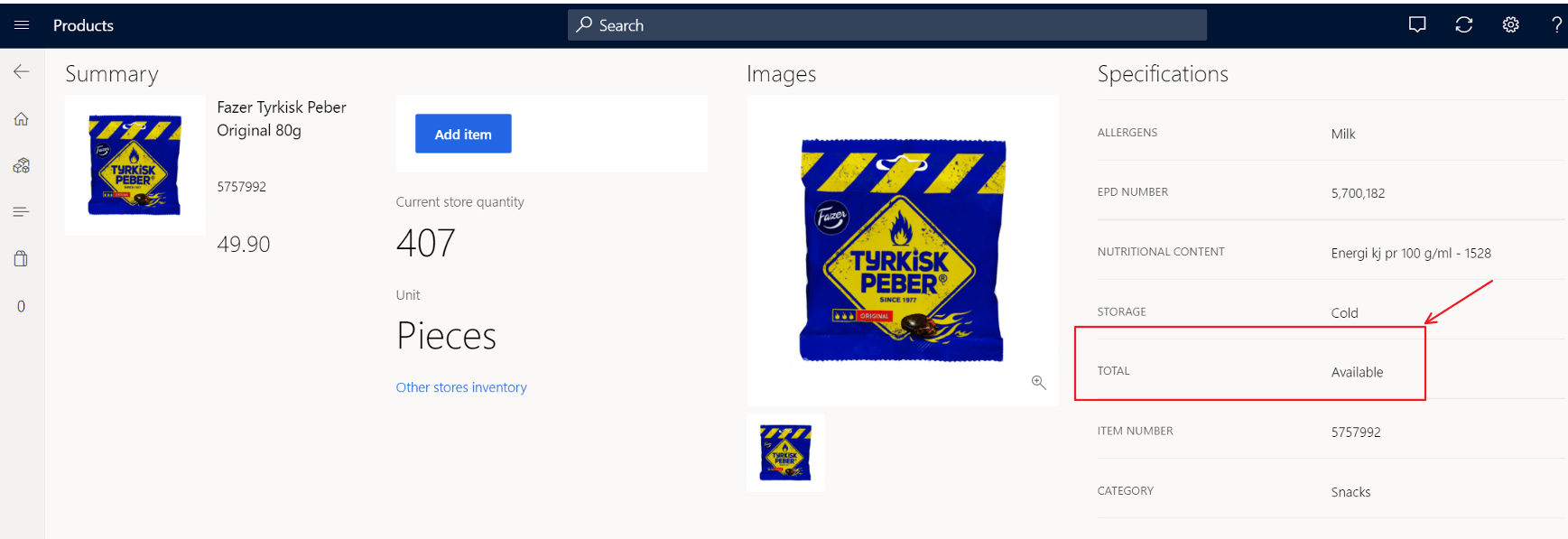
Task: Select the TOTAL Available specification row
Action: pyautogui.click(x=1331, y=371)
